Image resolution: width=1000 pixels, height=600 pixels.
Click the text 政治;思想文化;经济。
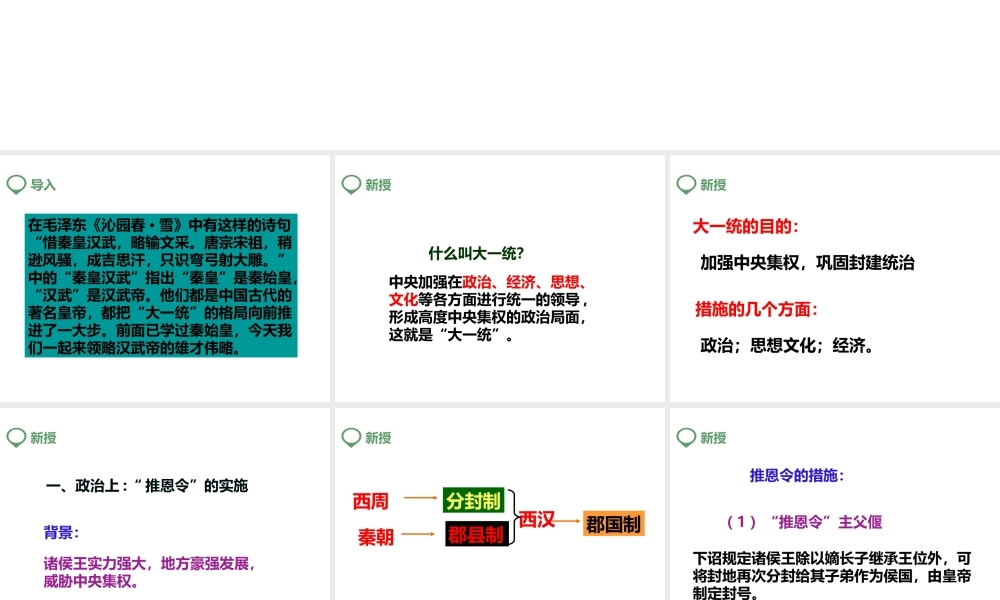pos(787,346)
